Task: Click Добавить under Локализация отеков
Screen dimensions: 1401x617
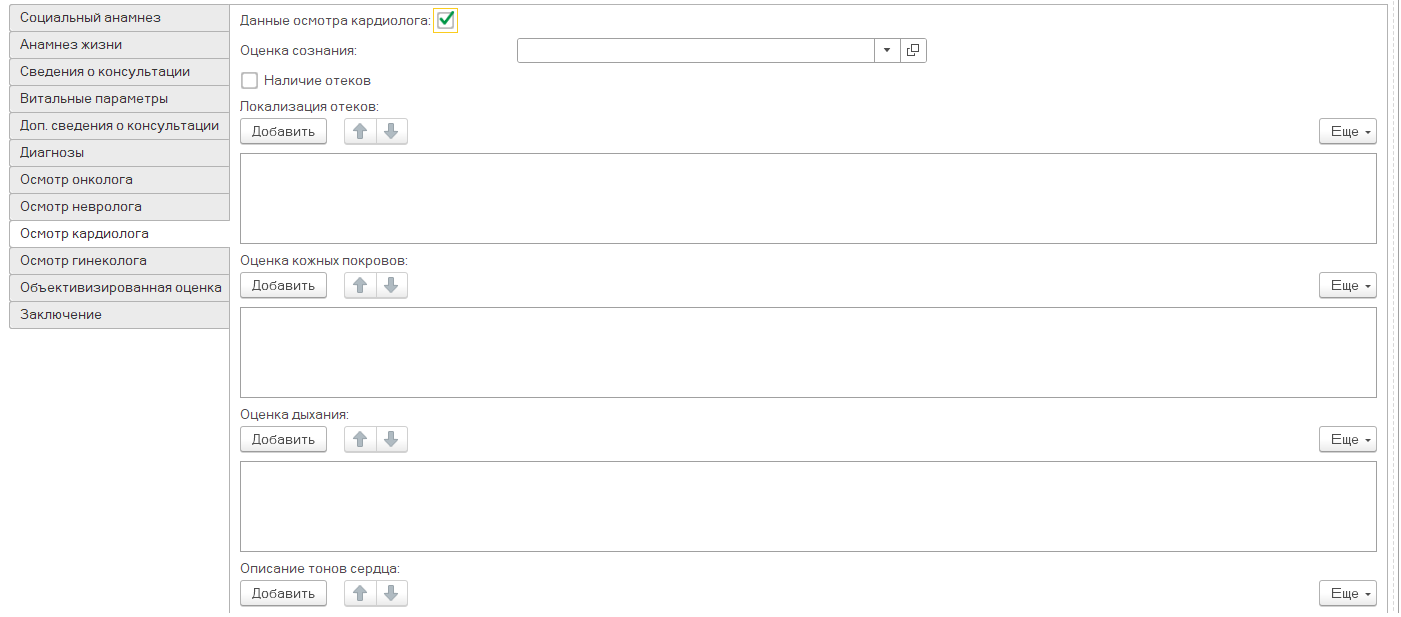Action: click(x=283, y=132)
